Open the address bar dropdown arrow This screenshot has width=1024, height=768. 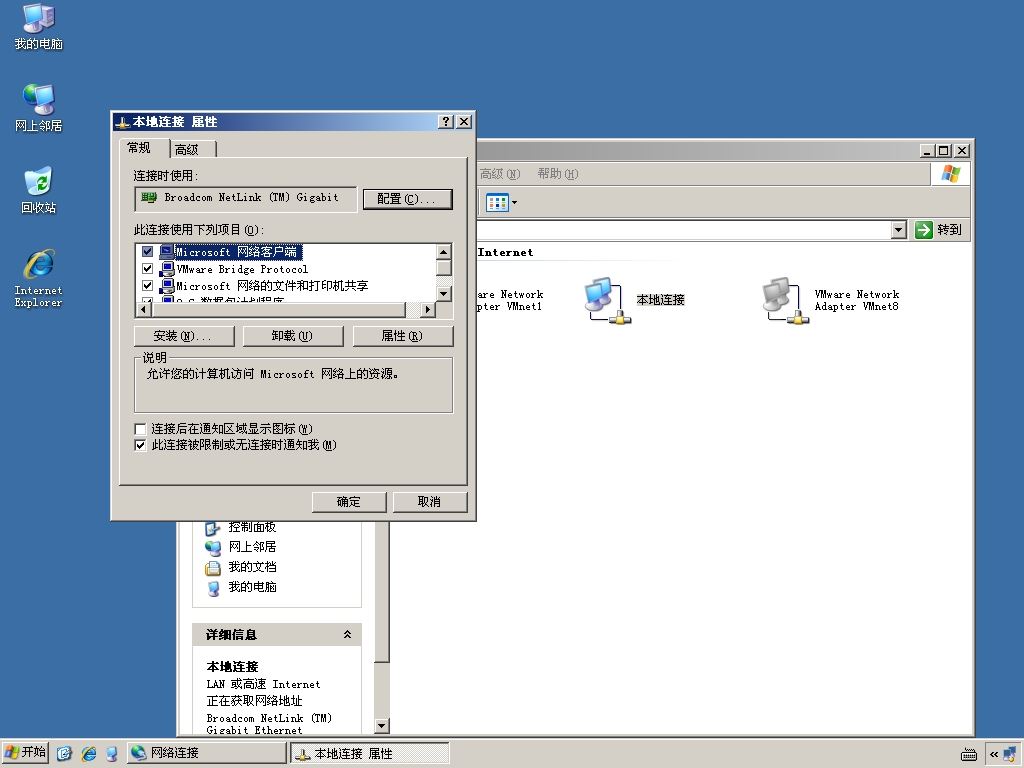coord(899,230)
